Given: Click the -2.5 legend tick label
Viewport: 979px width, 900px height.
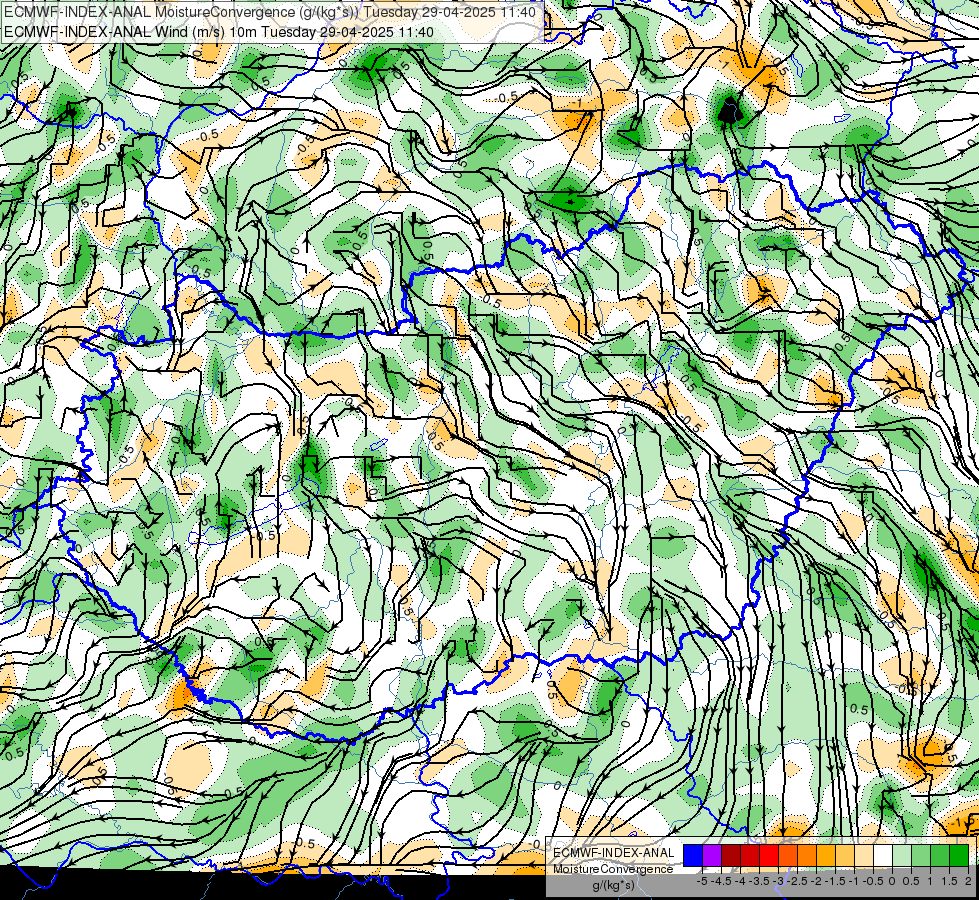Looking at the screenshot, I should point(797,881).
